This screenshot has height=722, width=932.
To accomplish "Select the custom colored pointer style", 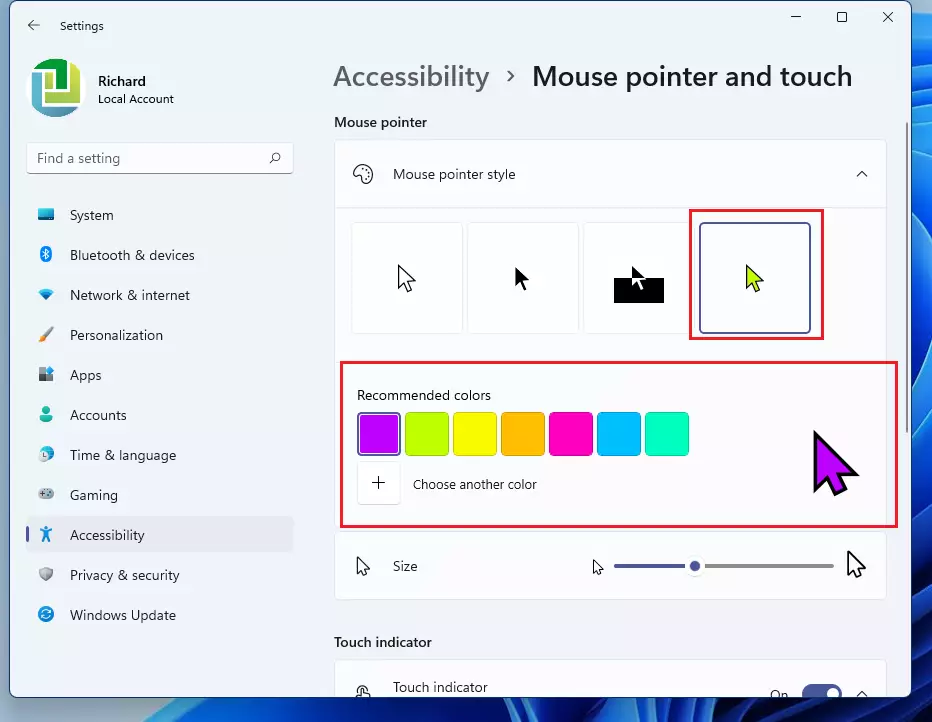I will 756,277.
